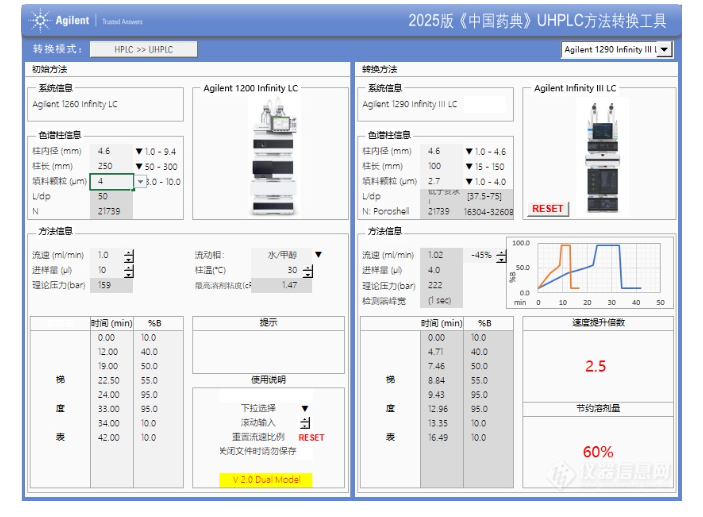Click the dropdown arrow example next to 下拉选择
The width and height of the screenshot is (703, 517).
(305, 408)
